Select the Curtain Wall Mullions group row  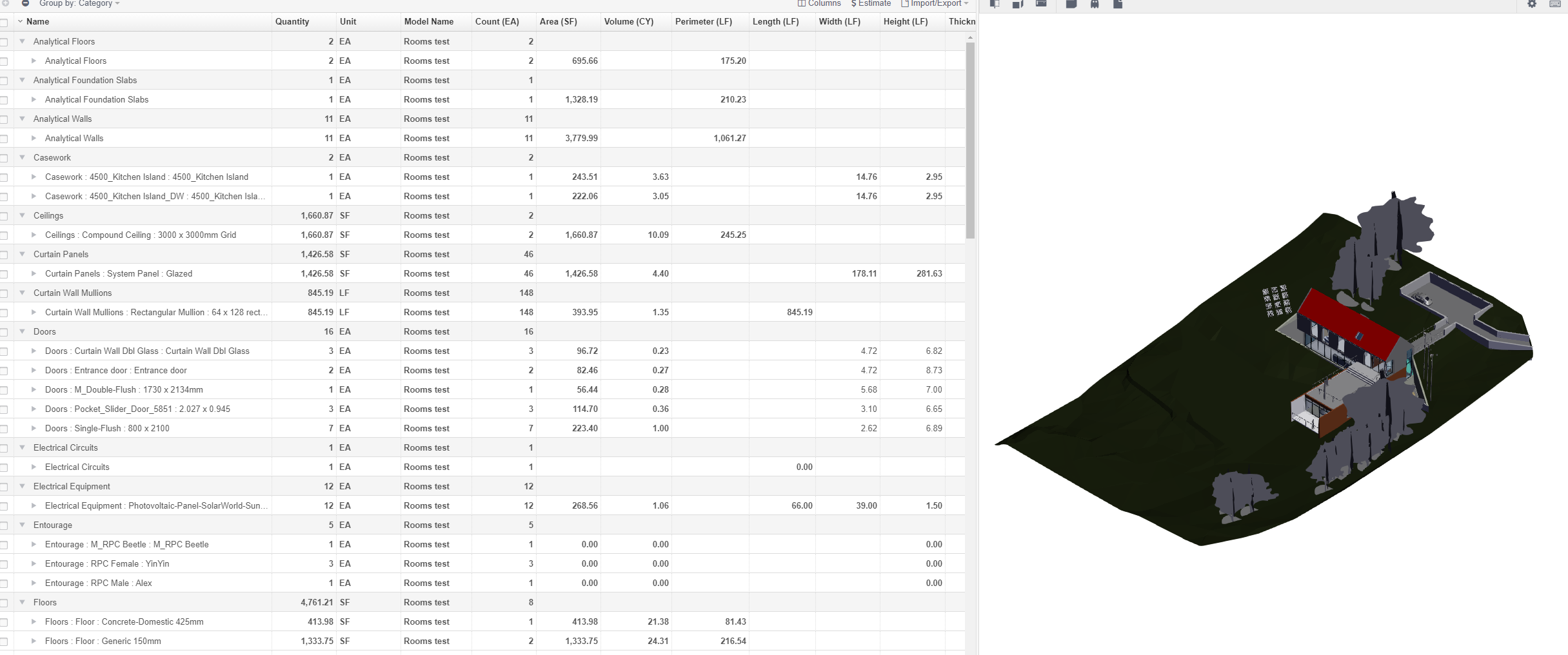482,293
